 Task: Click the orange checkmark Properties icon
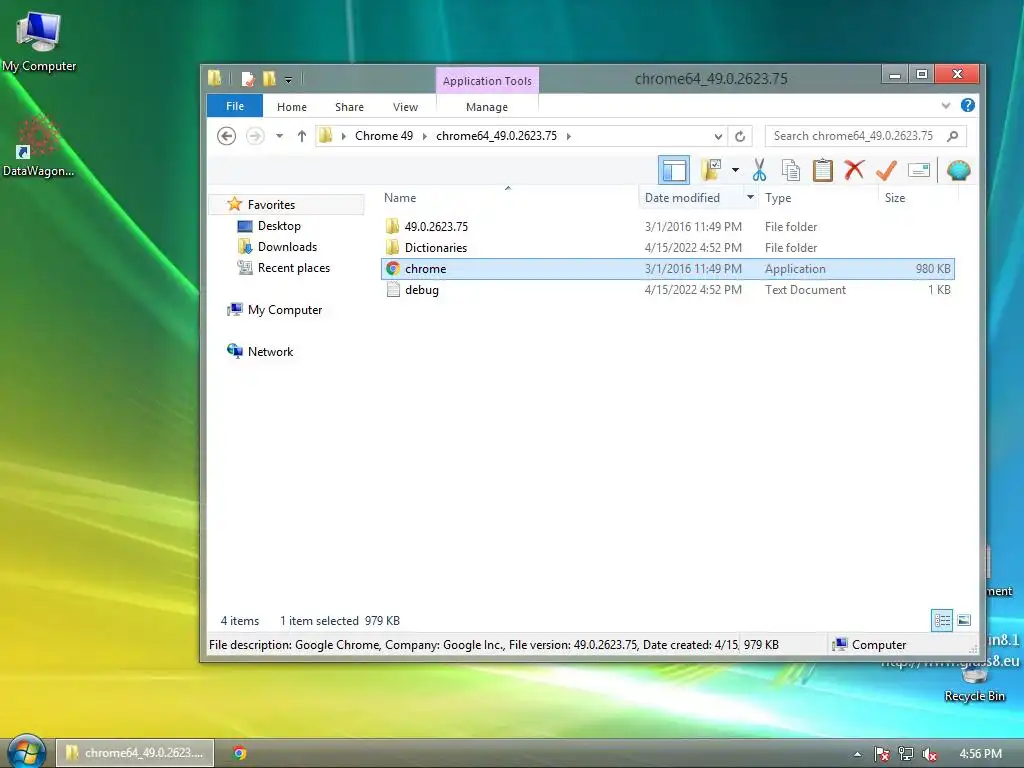tap(886, 170)
